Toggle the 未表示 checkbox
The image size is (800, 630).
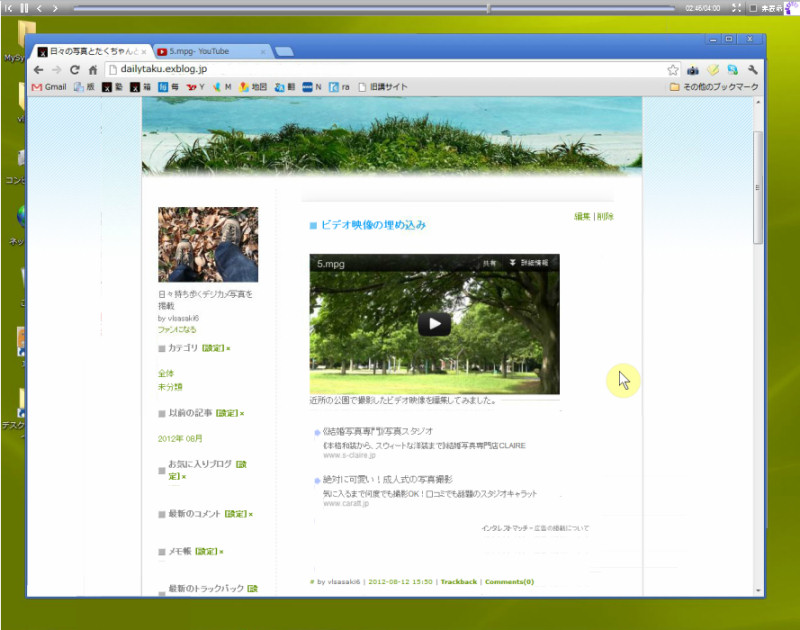pyautogui.click(x=753, y=8)
